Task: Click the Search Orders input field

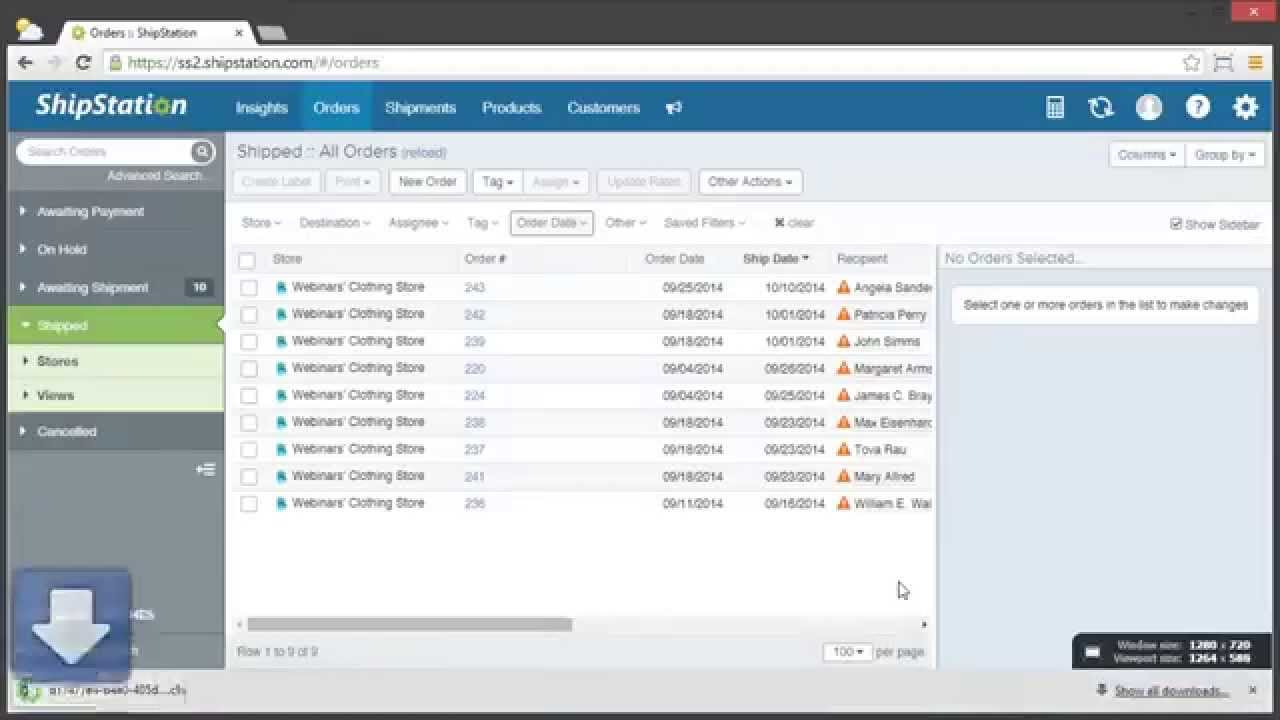Action: pos(106,152)
